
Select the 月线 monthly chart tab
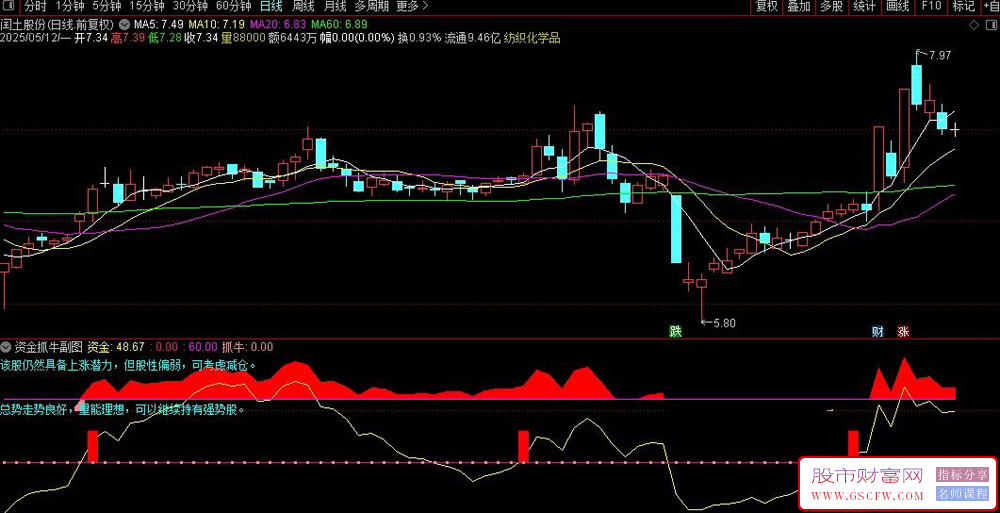click(x=335, y=6)
